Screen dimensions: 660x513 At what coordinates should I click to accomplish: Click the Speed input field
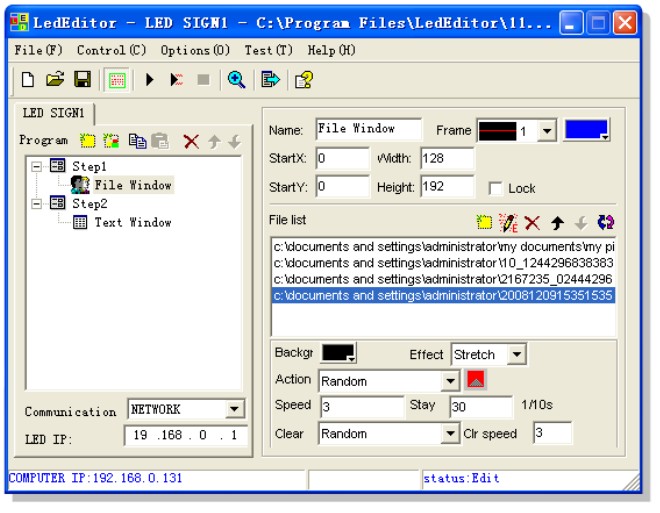point(362,407)
